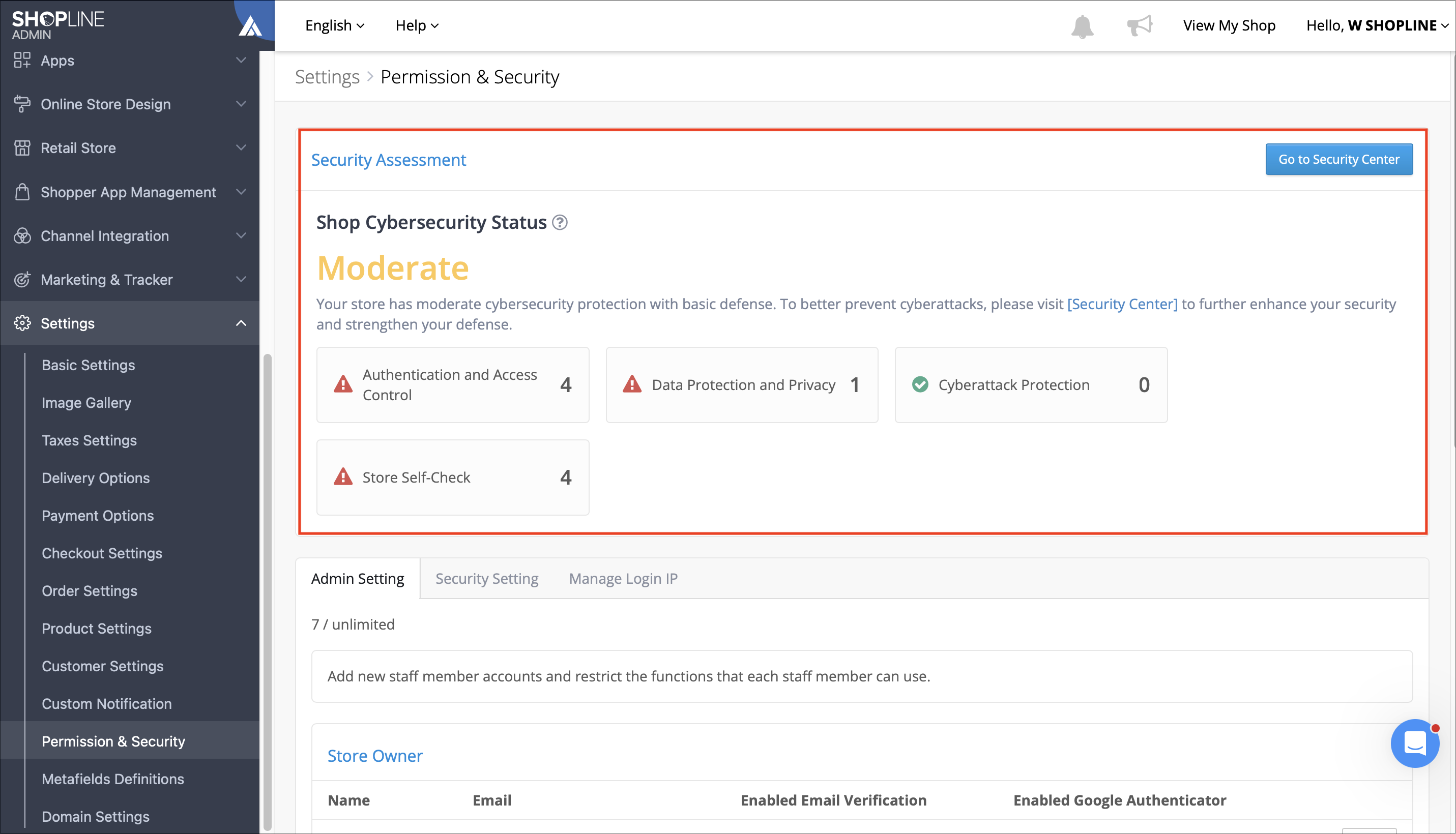Click the Moderate status text

point(393,267)
